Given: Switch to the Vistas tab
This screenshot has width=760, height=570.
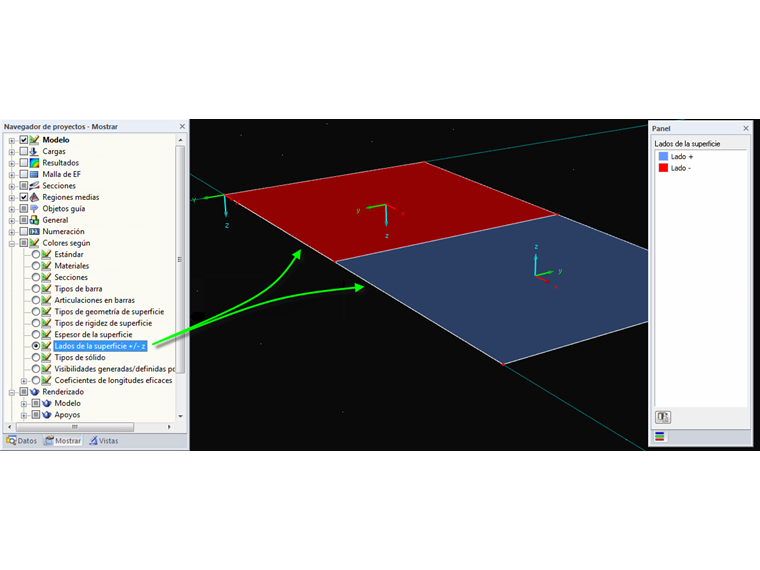Looking at the screenshot, I should click(104, 441).
